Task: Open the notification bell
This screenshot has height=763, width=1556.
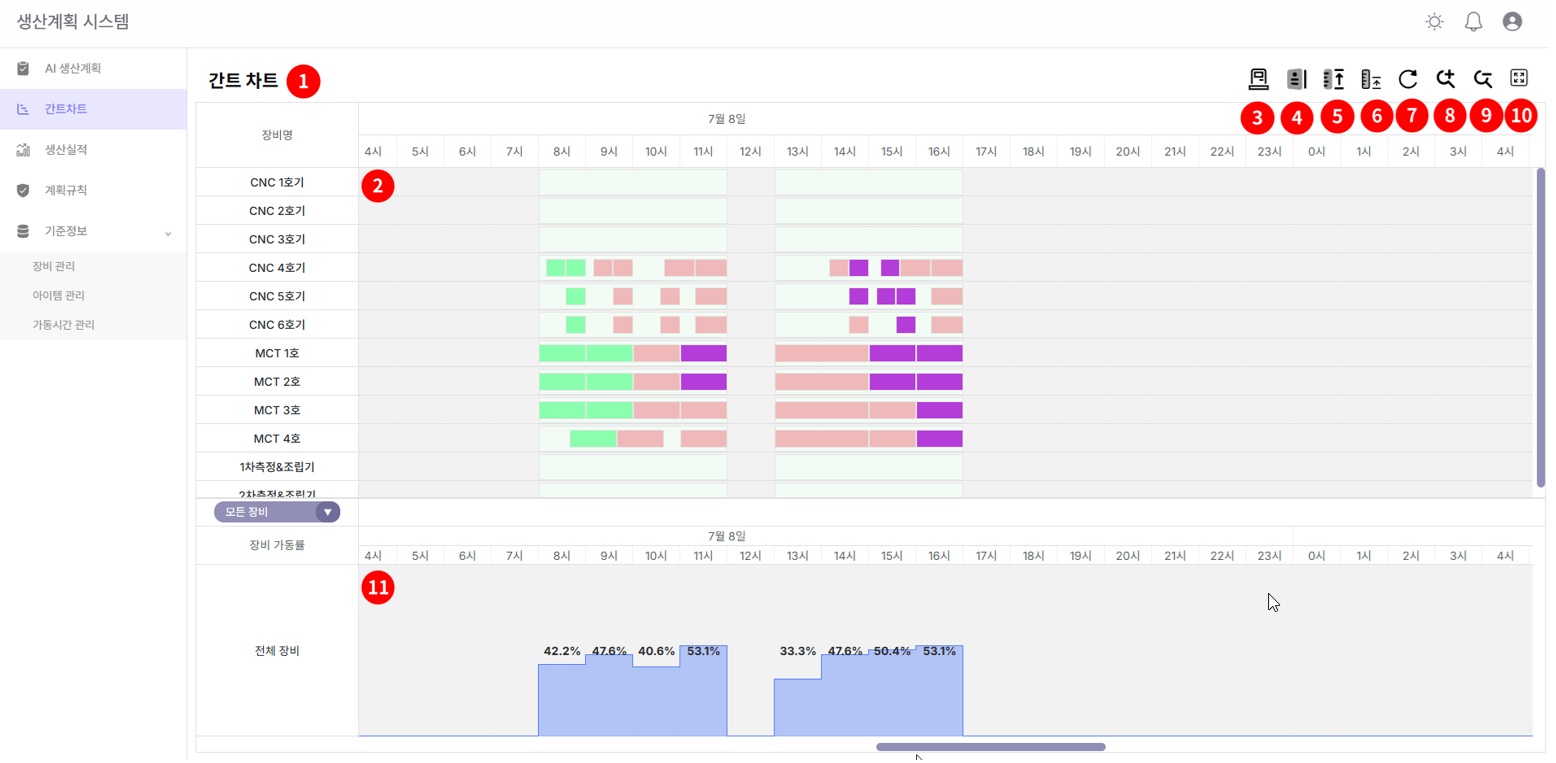Action: (x=1472, y=21)
